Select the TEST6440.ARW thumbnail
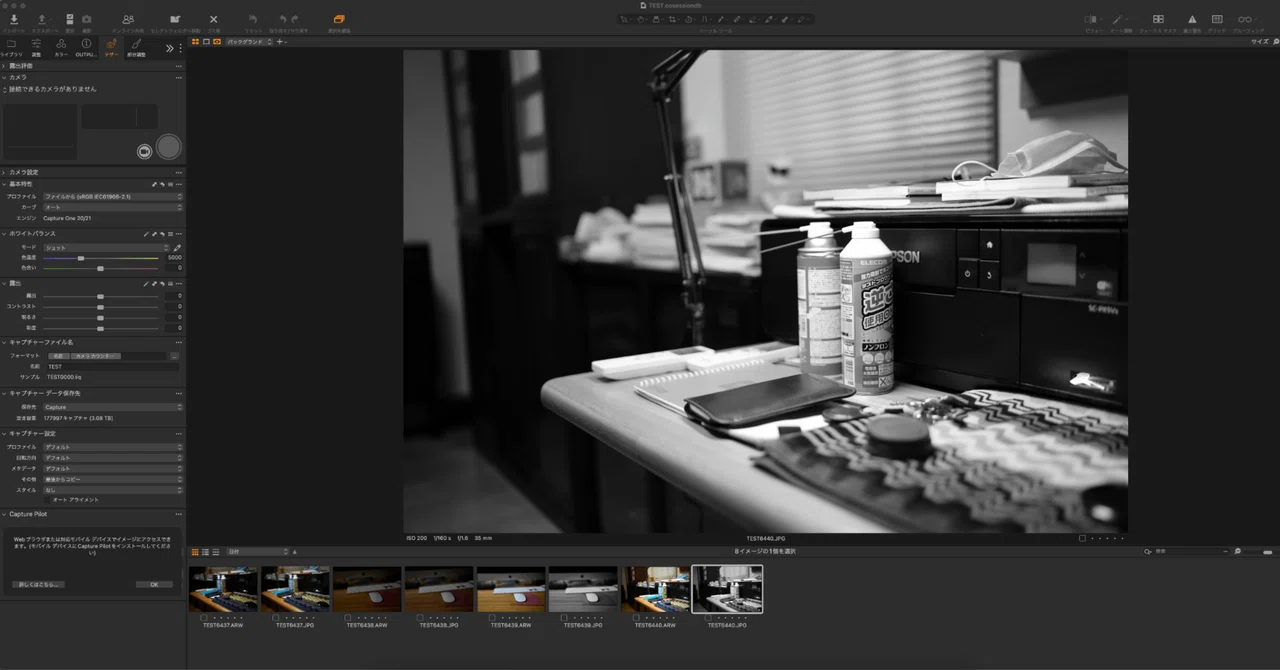The width and height of the screenshot is (1280, 670). point(654,589)
